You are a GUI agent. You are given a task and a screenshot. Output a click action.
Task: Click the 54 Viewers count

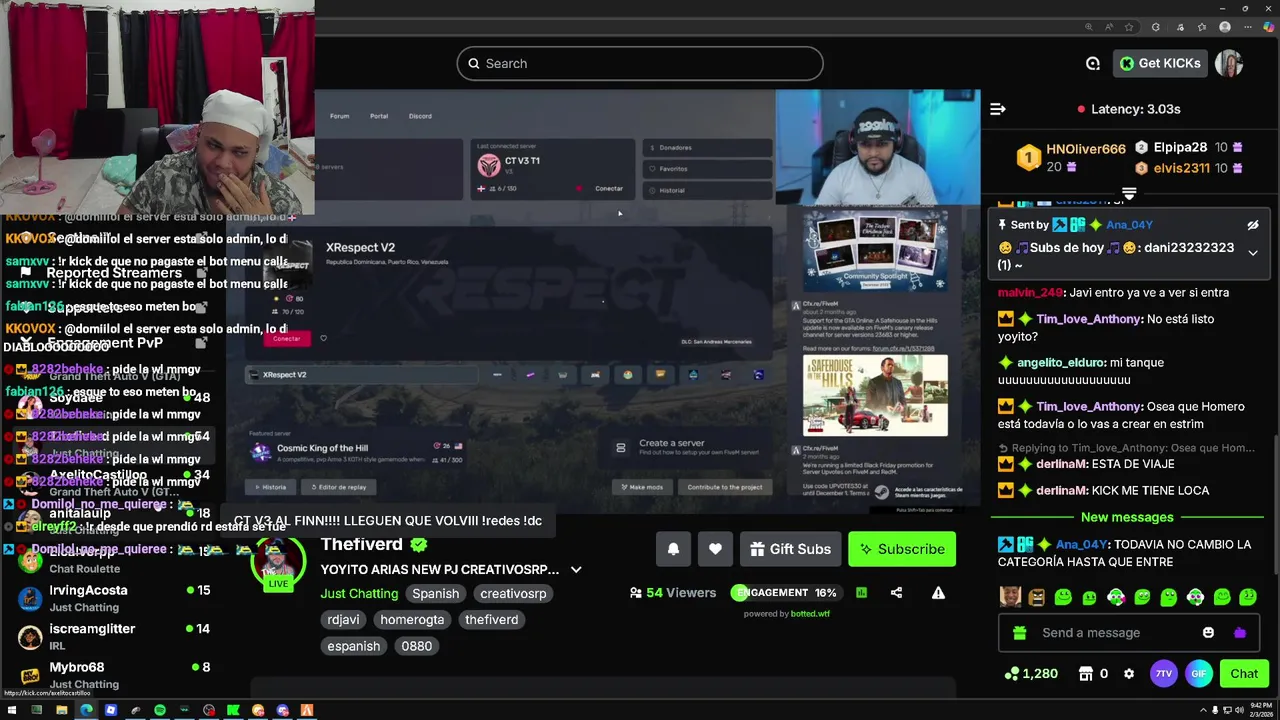pyautogui.click(x=673, y=593)
